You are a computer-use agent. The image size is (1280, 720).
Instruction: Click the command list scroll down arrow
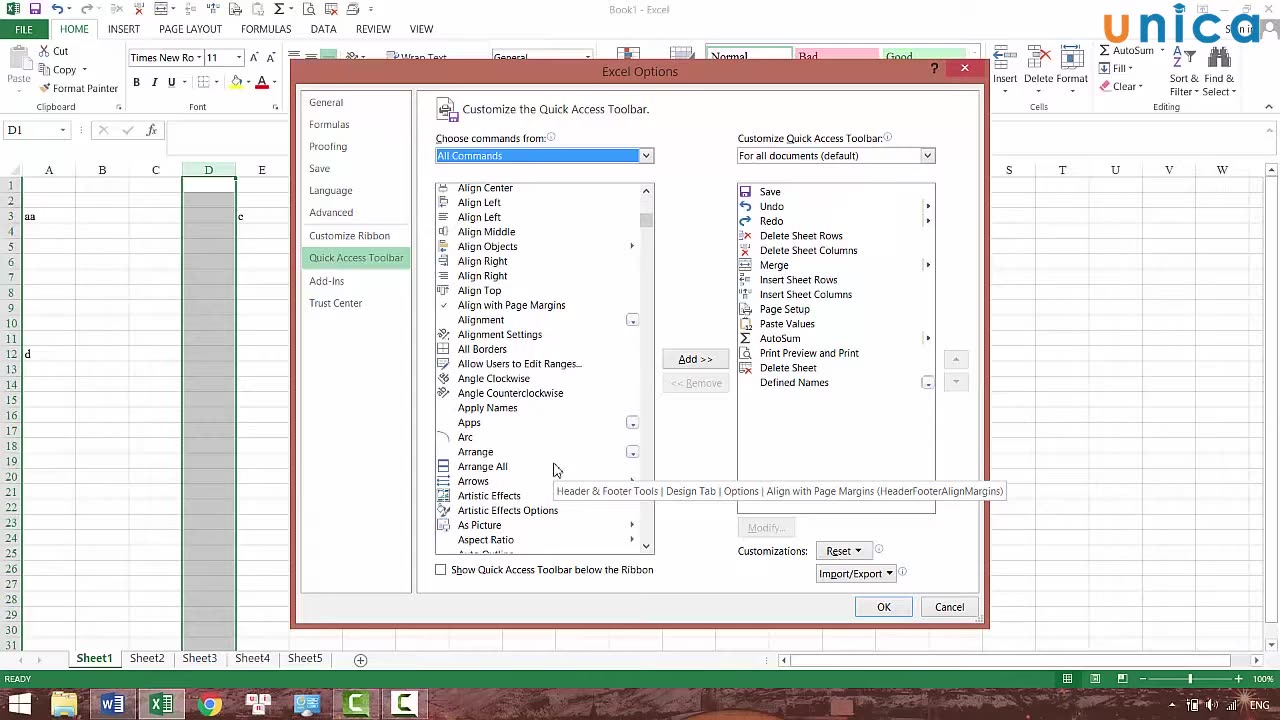click(x=646, y=547)
